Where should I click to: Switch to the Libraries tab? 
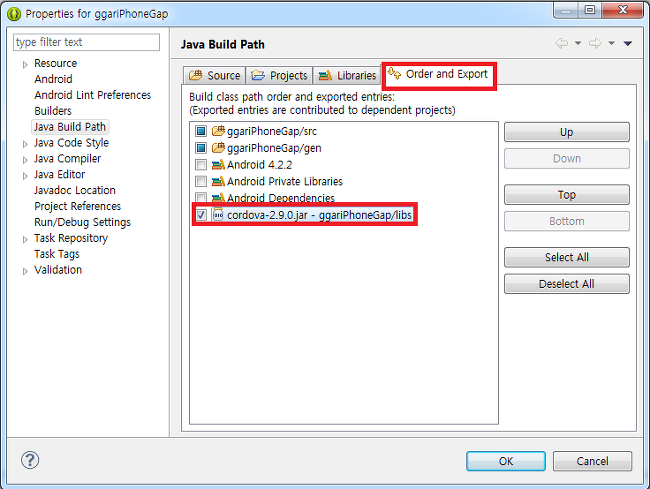[347, 75]
